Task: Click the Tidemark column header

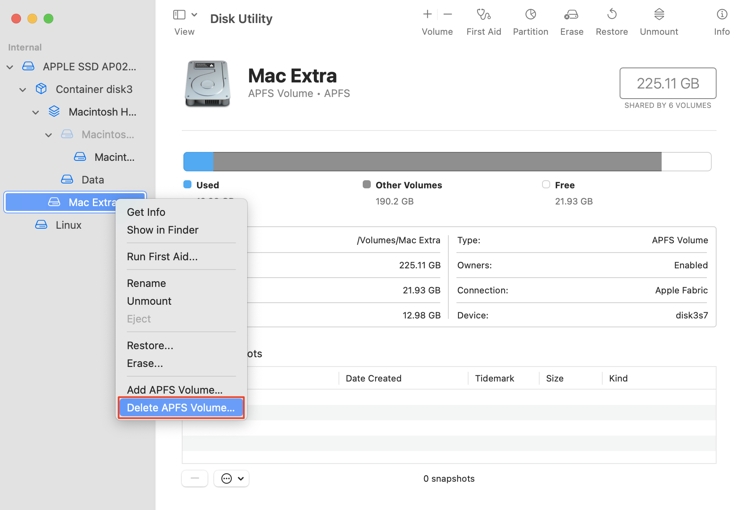Action: pos(494,378)
